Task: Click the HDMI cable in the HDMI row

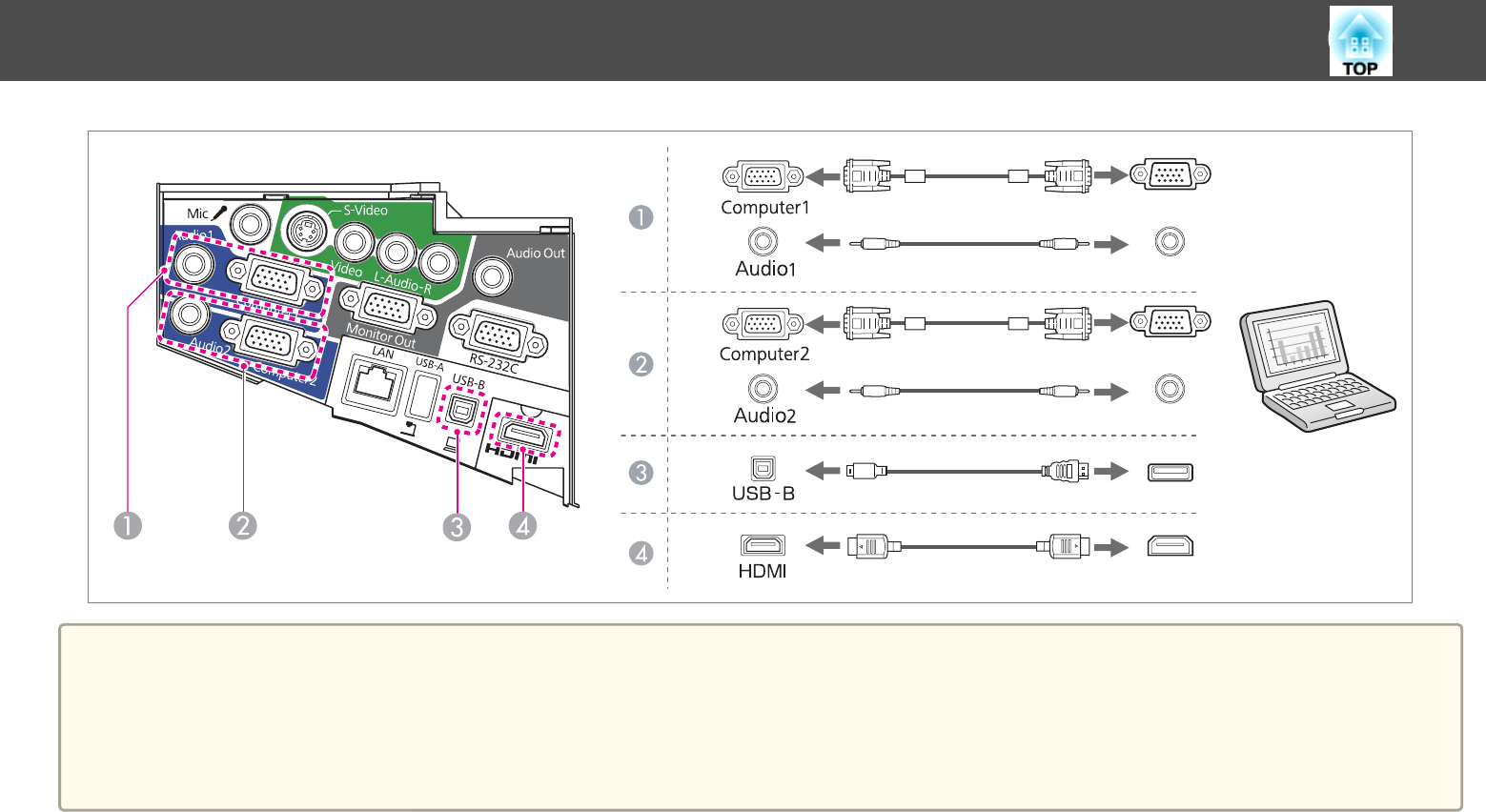Action: coord(968,546)
